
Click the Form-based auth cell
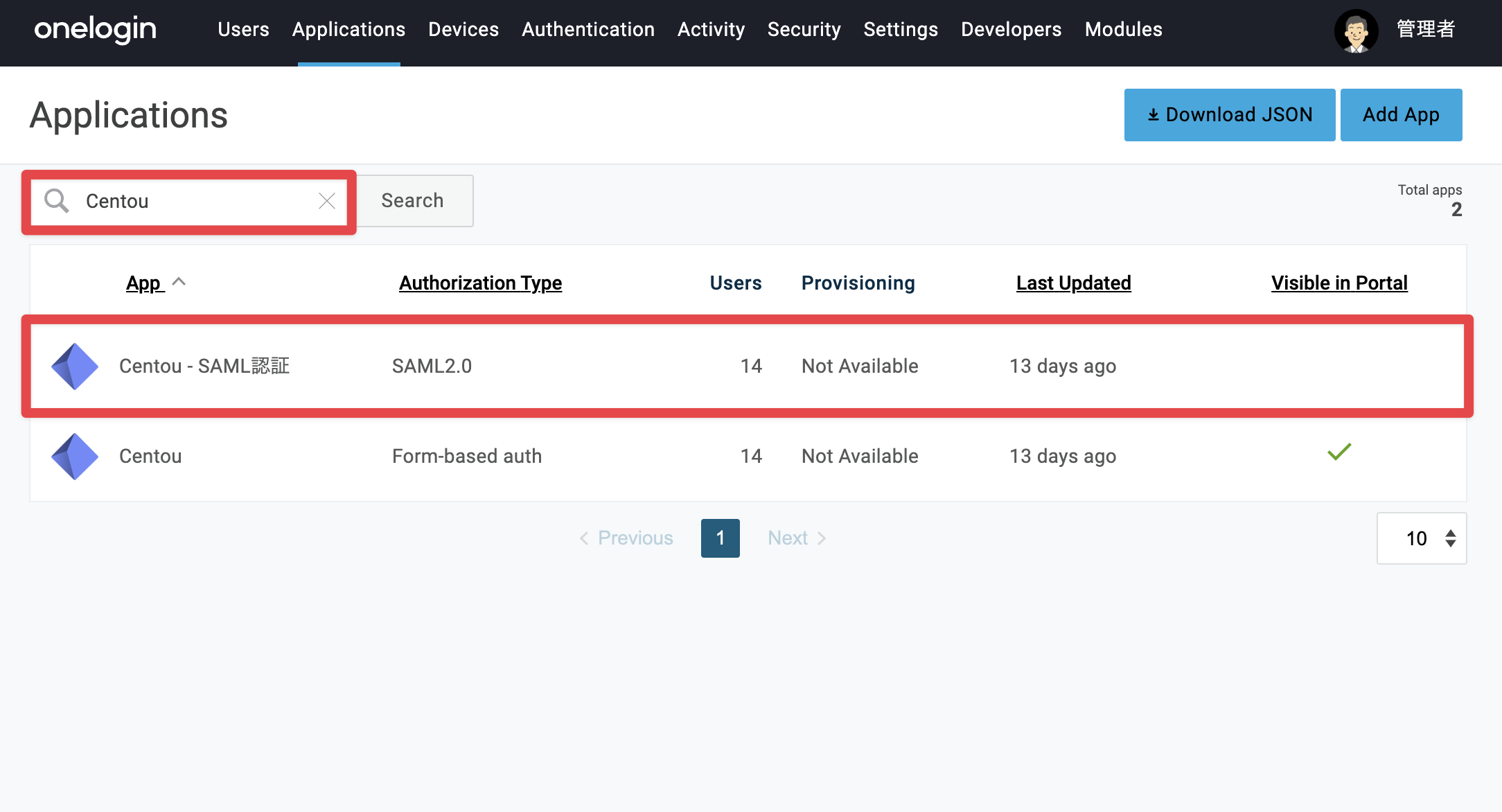467,456
